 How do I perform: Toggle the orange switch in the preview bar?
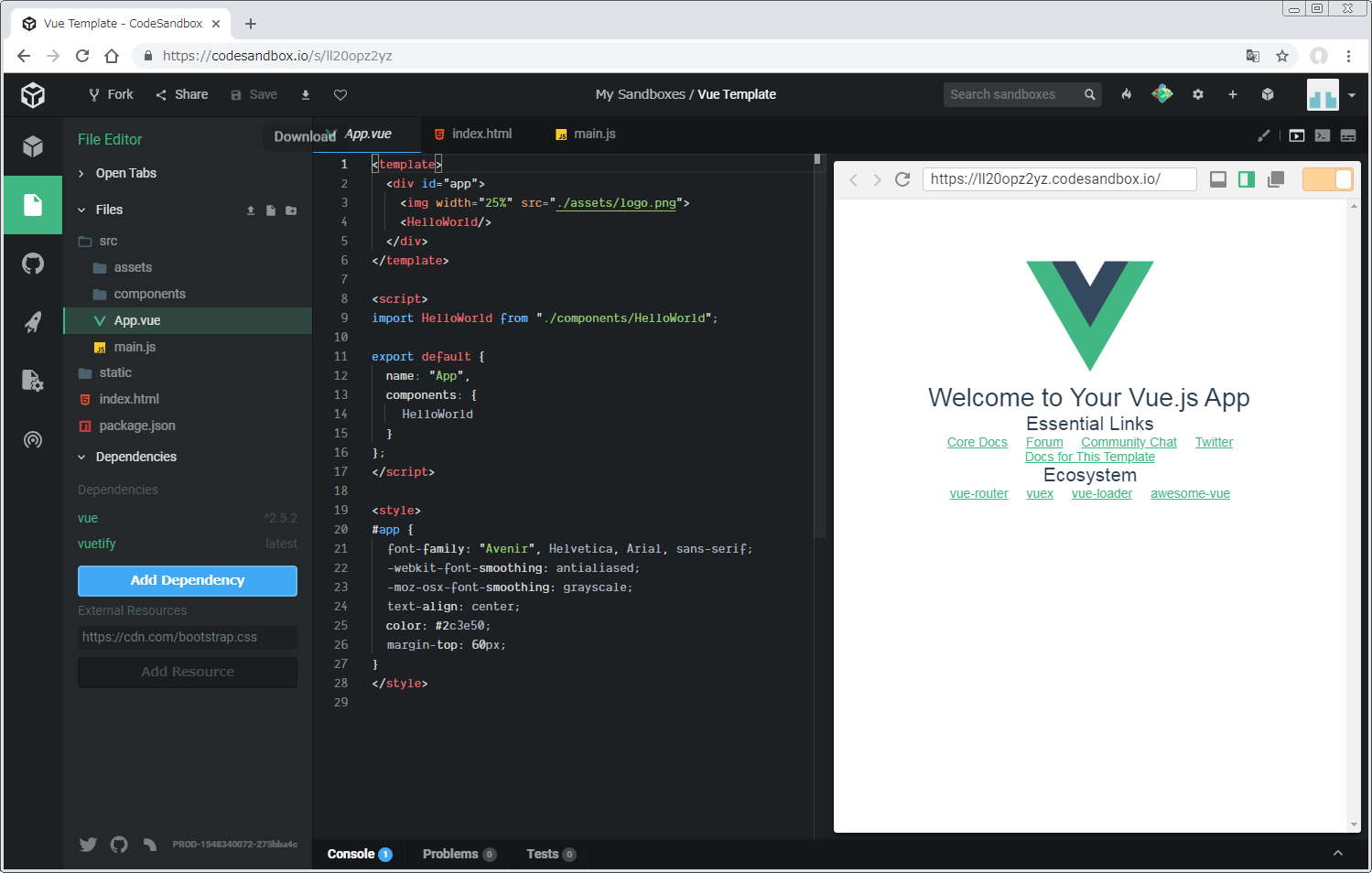tap(1326, 179)
